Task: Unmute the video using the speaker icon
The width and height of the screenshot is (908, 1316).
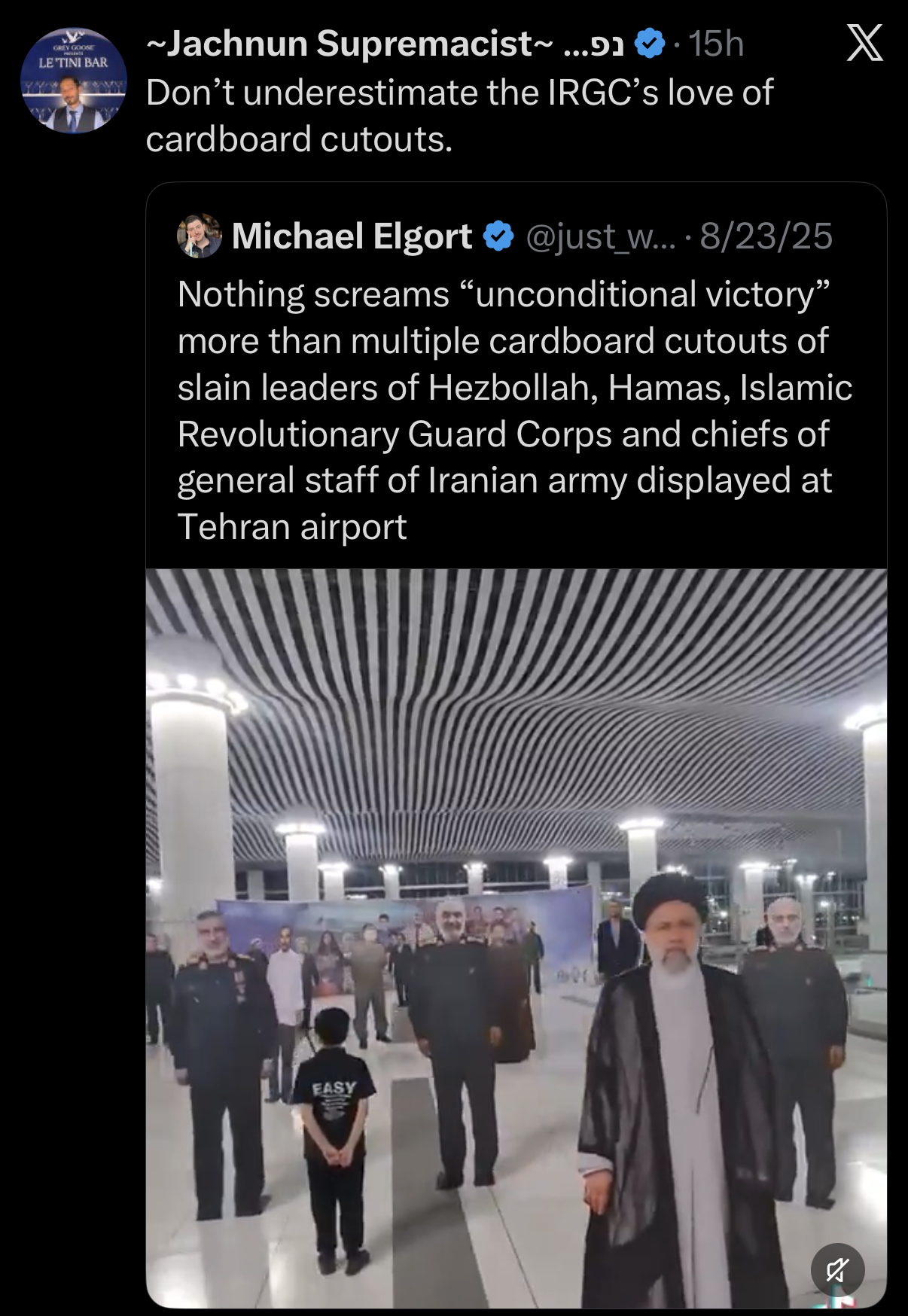Action: click(838, 1270)
